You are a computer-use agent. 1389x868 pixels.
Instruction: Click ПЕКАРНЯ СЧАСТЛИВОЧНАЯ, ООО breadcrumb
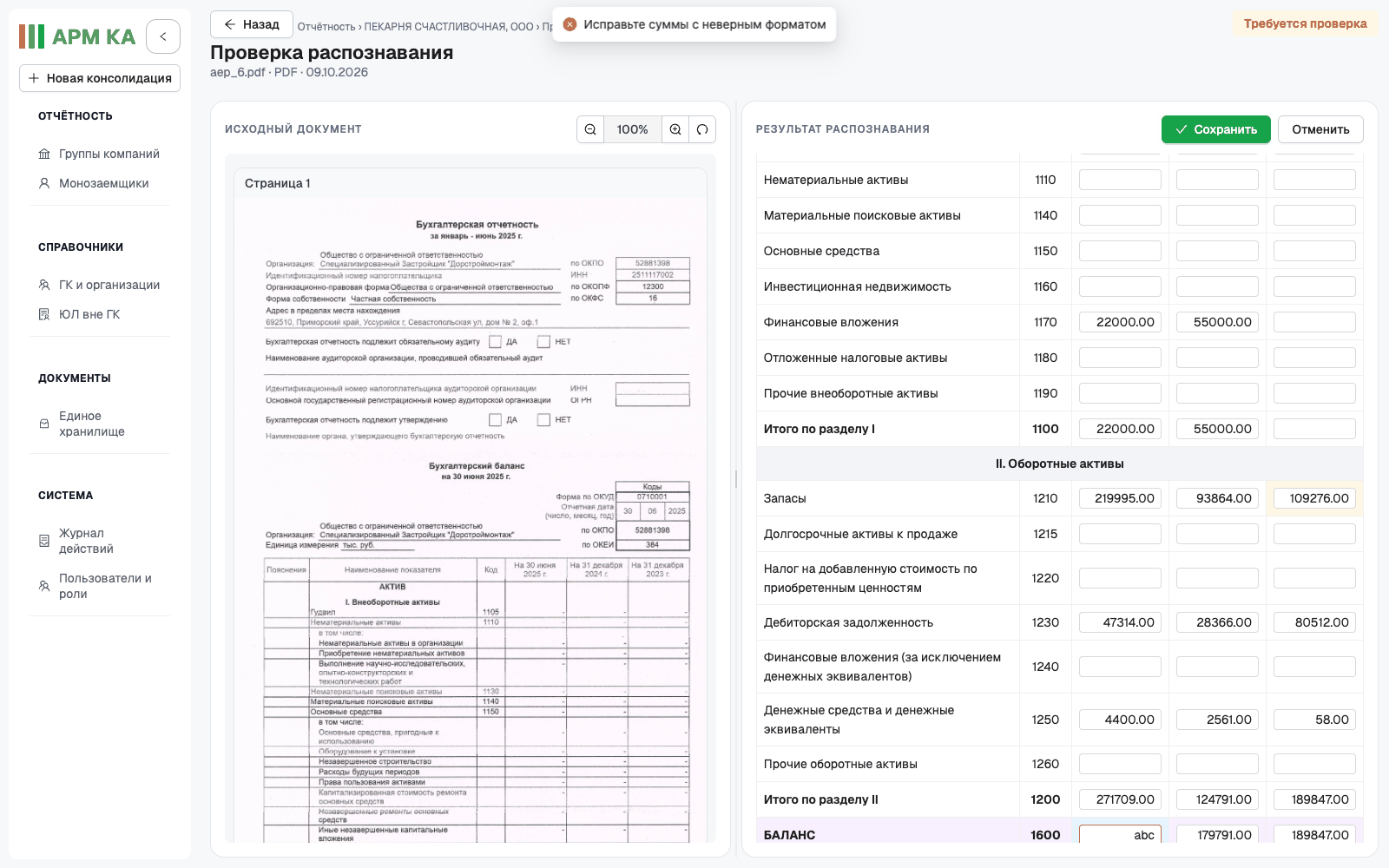[x=449, y=27]
